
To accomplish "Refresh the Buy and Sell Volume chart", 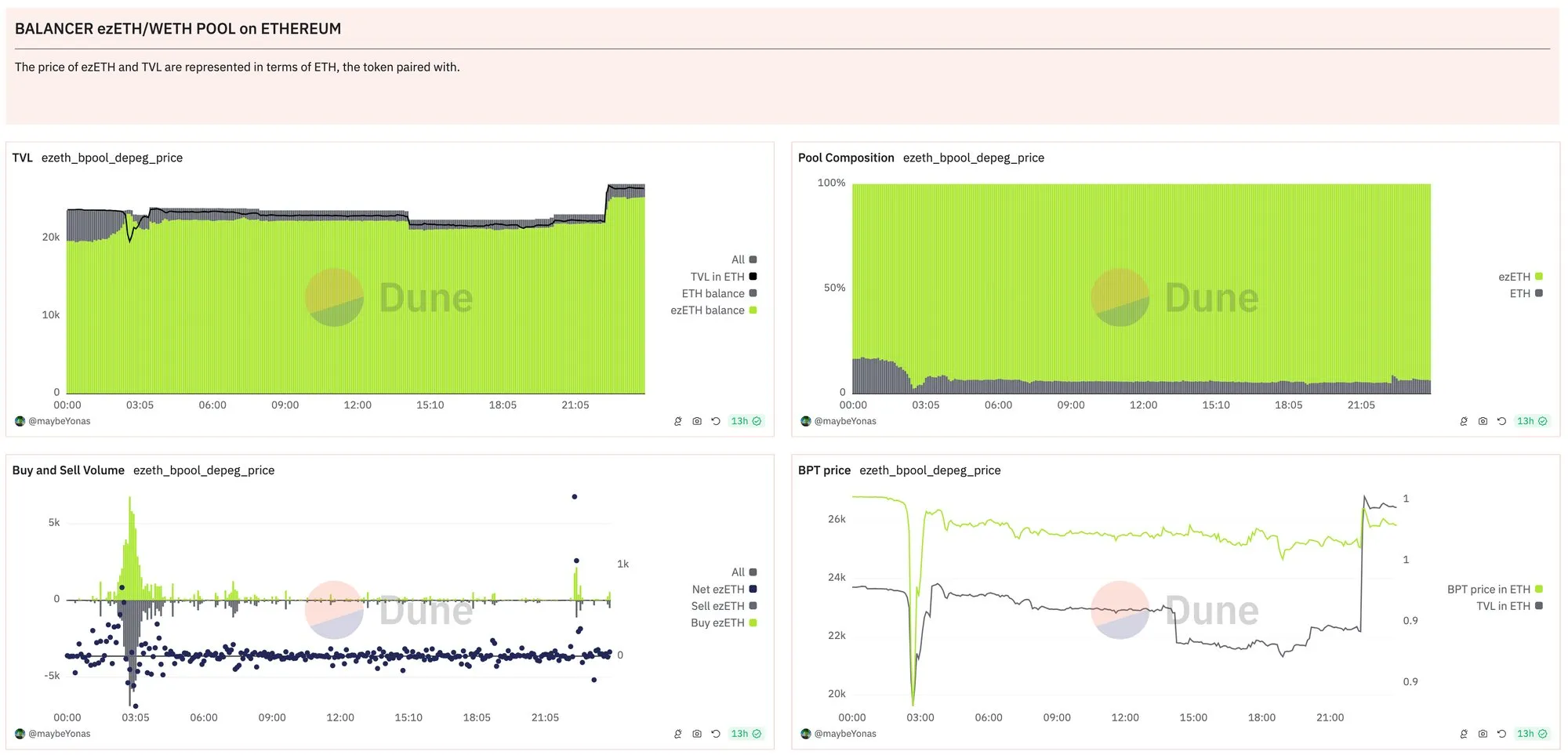I will click(716, 734).
